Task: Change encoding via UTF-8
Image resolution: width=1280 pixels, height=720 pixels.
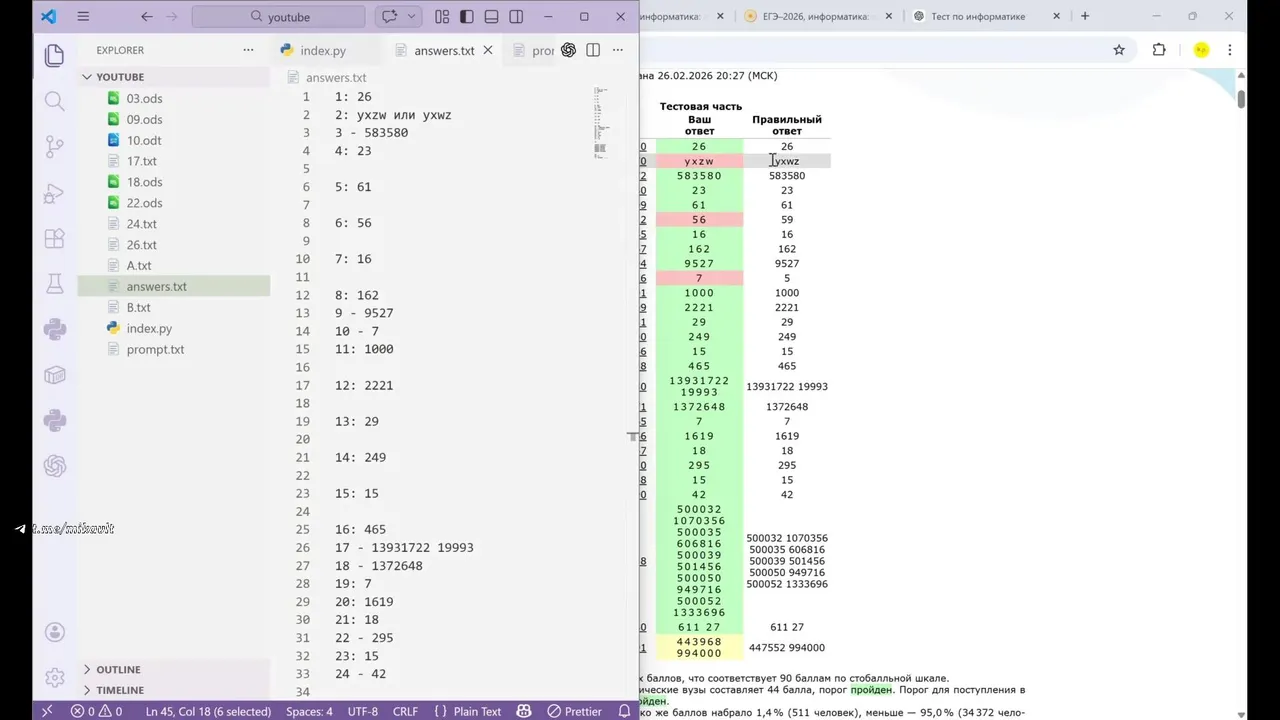Action: 363,711
